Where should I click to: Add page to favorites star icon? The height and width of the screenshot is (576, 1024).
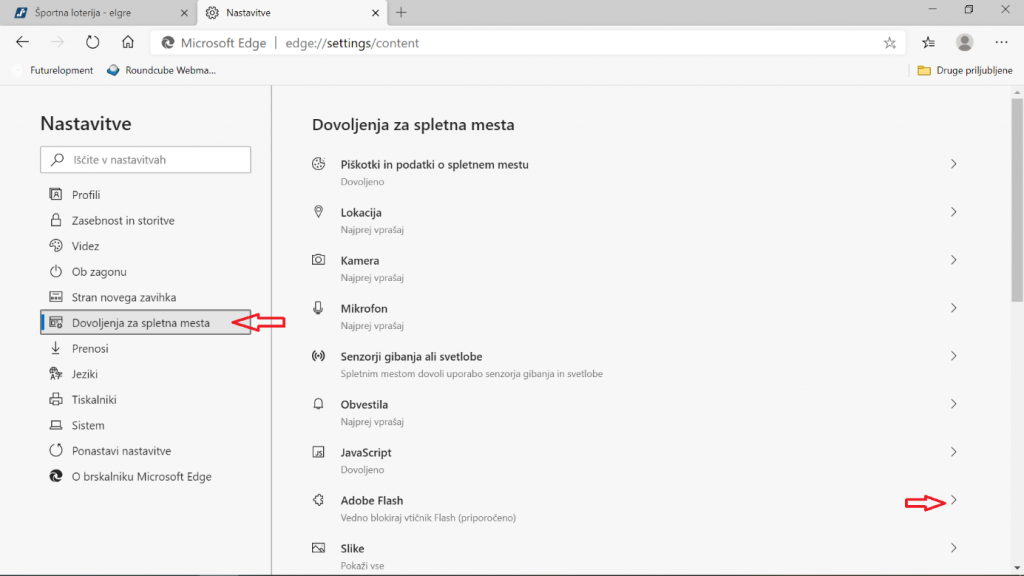click(x=889, y=43)
